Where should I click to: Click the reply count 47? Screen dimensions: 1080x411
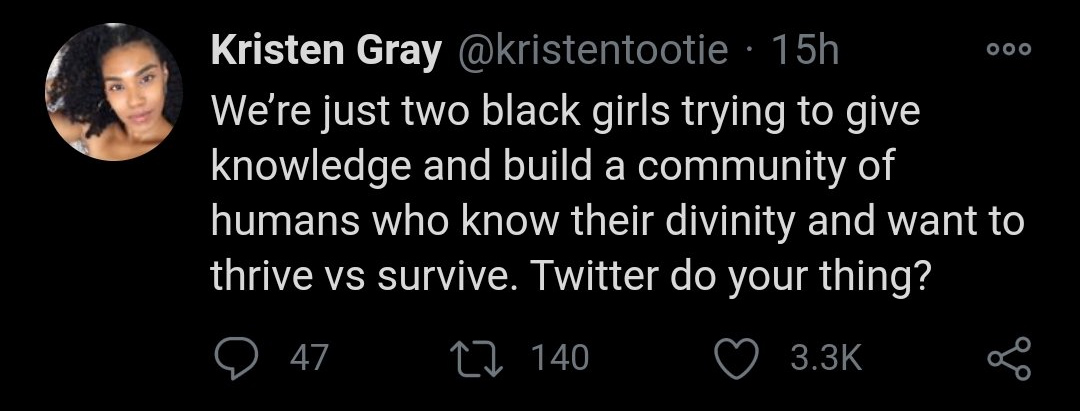click(308, 357)
